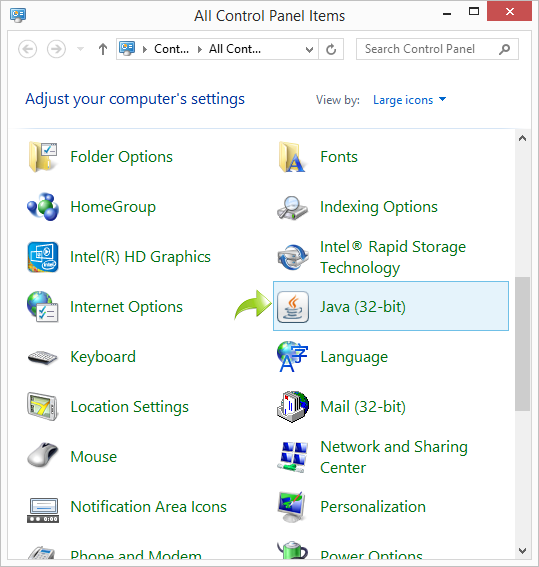The width and height of the screenshot is (539, 567).
Task: Expand the address bar history dropdown
Action: point(309,49)
